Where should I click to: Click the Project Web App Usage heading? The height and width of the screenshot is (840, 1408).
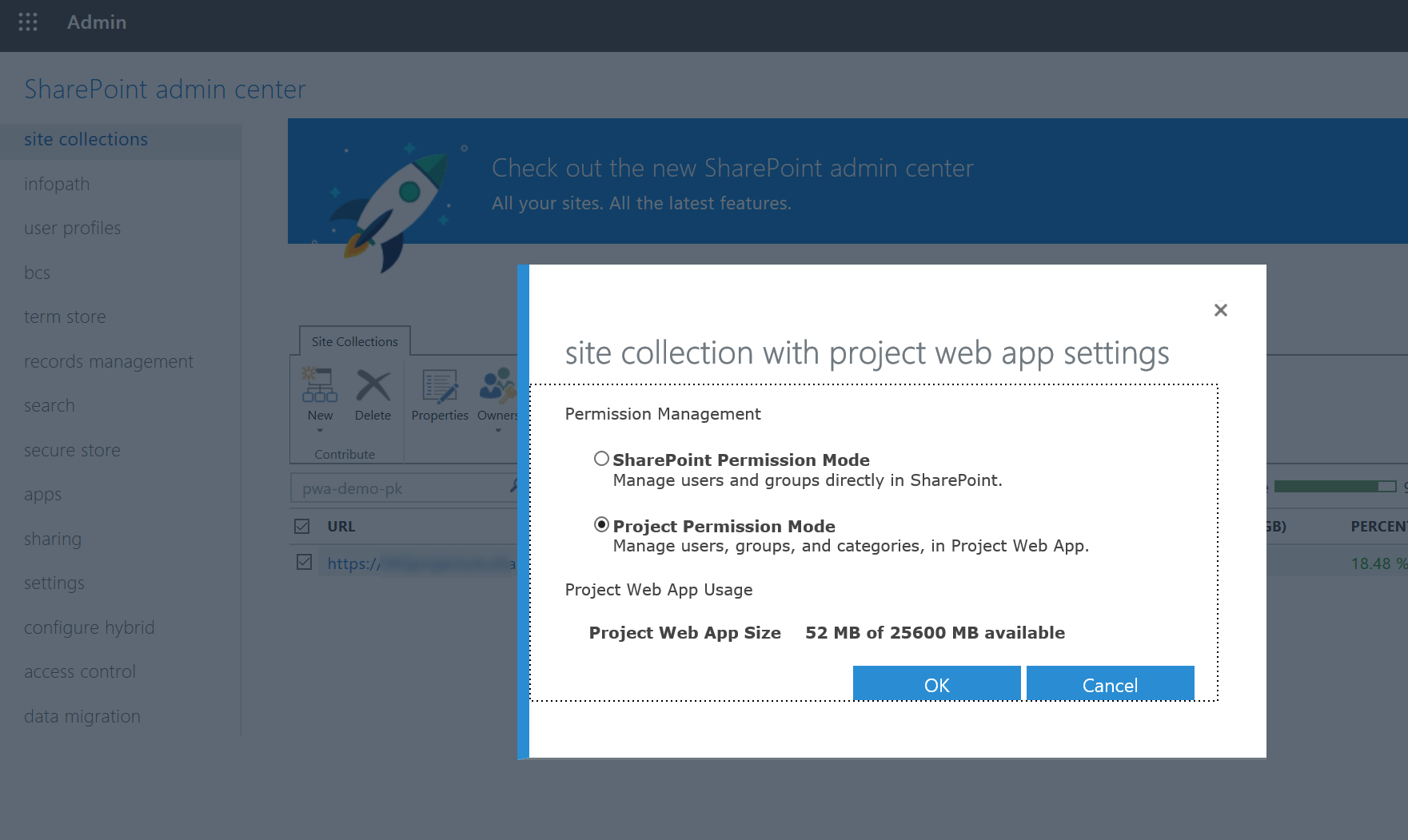click(x=659, y=590)
